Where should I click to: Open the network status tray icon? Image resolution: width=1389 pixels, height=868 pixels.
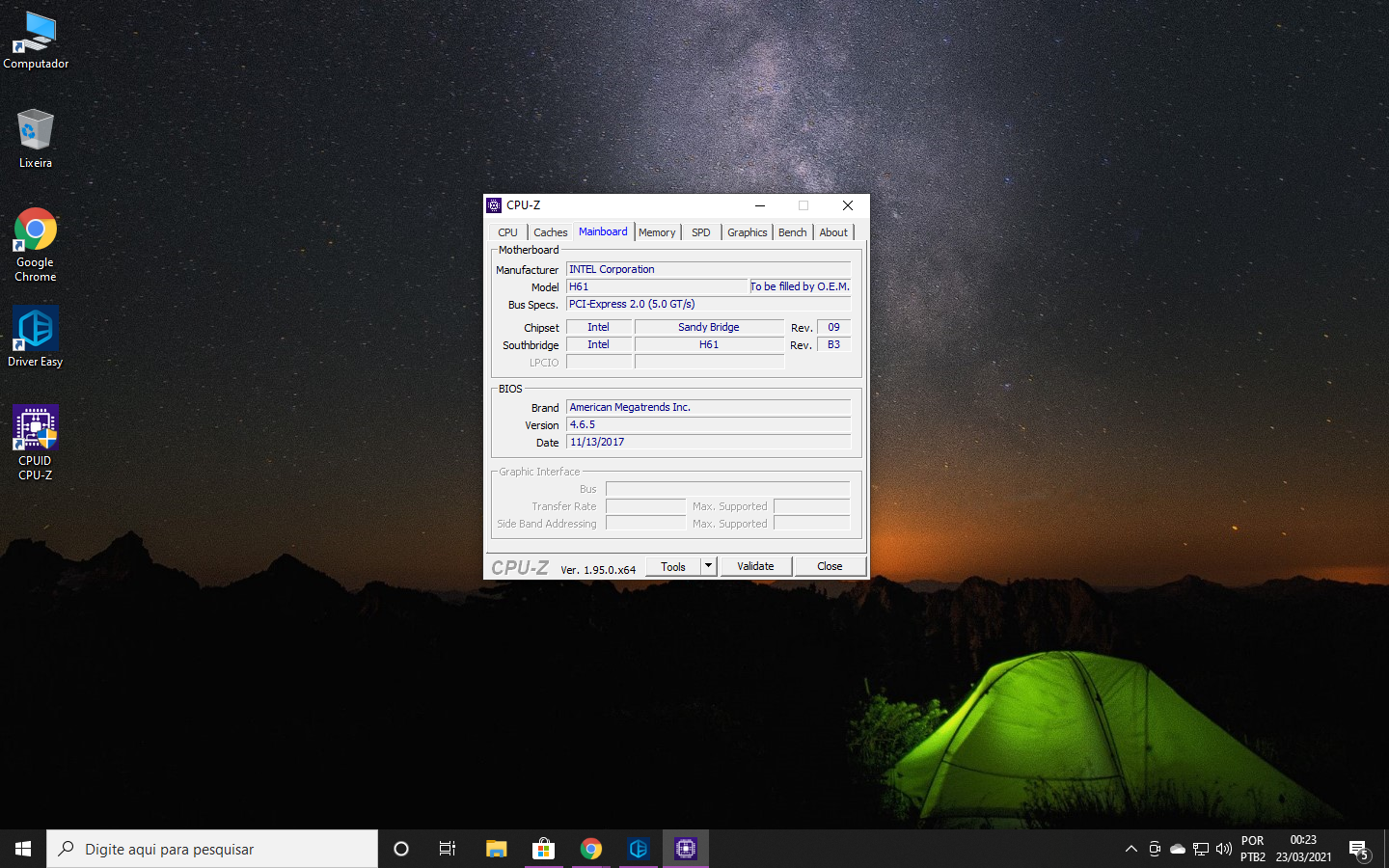coord(1201,849)
